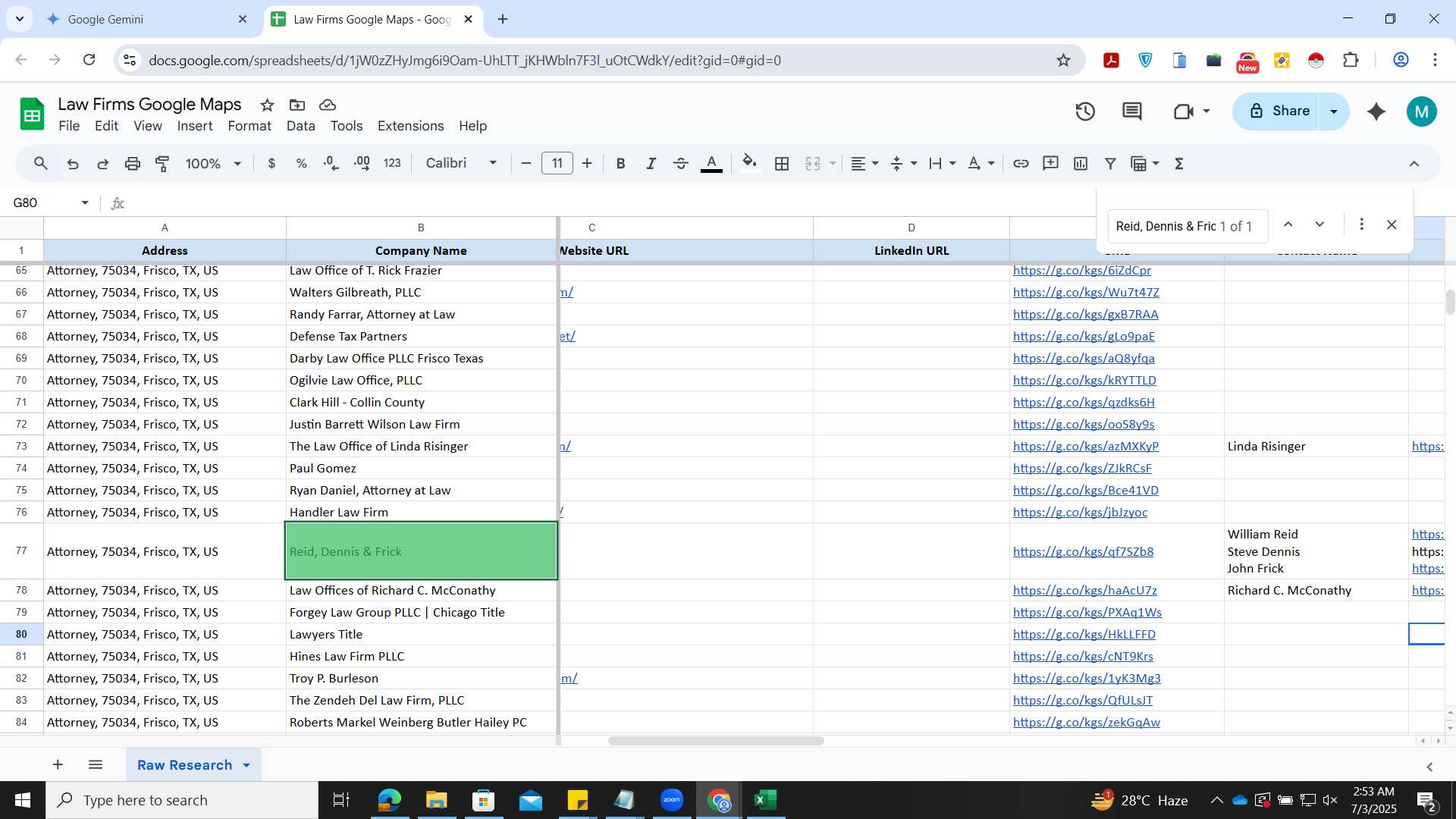Close the find bar
1456x819 pixels.
1392,224
